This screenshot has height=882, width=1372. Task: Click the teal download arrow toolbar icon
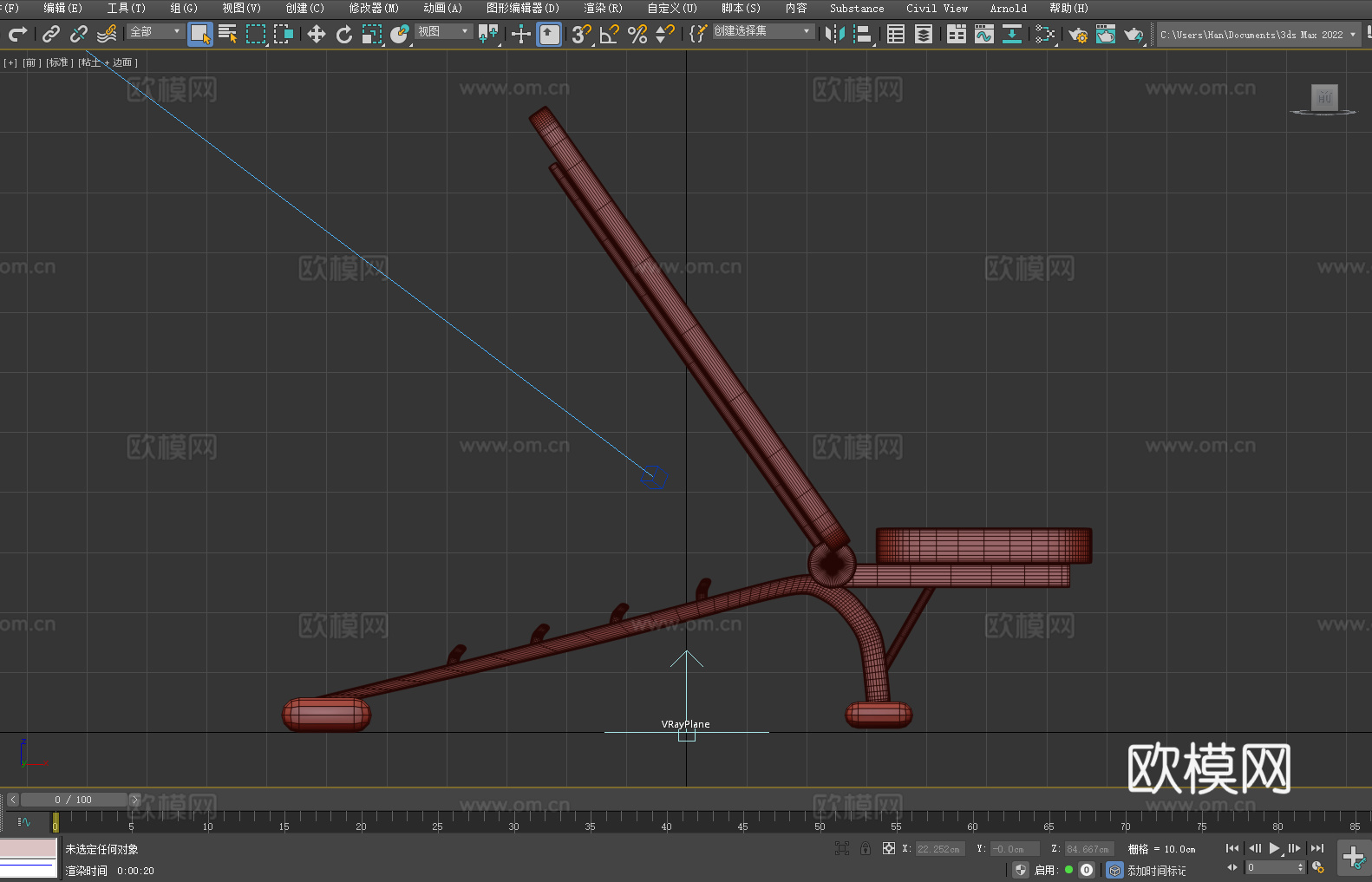click(x=1012, y=34)
